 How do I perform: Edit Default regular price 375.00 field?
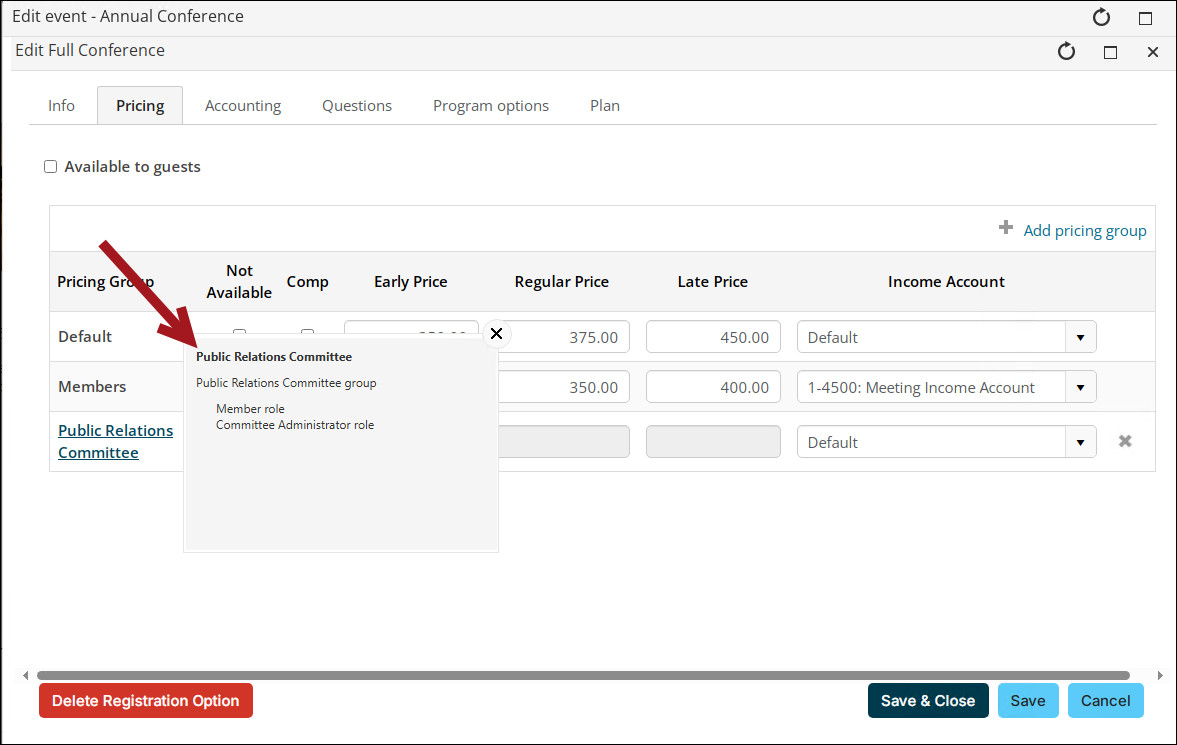pos(562,337)
